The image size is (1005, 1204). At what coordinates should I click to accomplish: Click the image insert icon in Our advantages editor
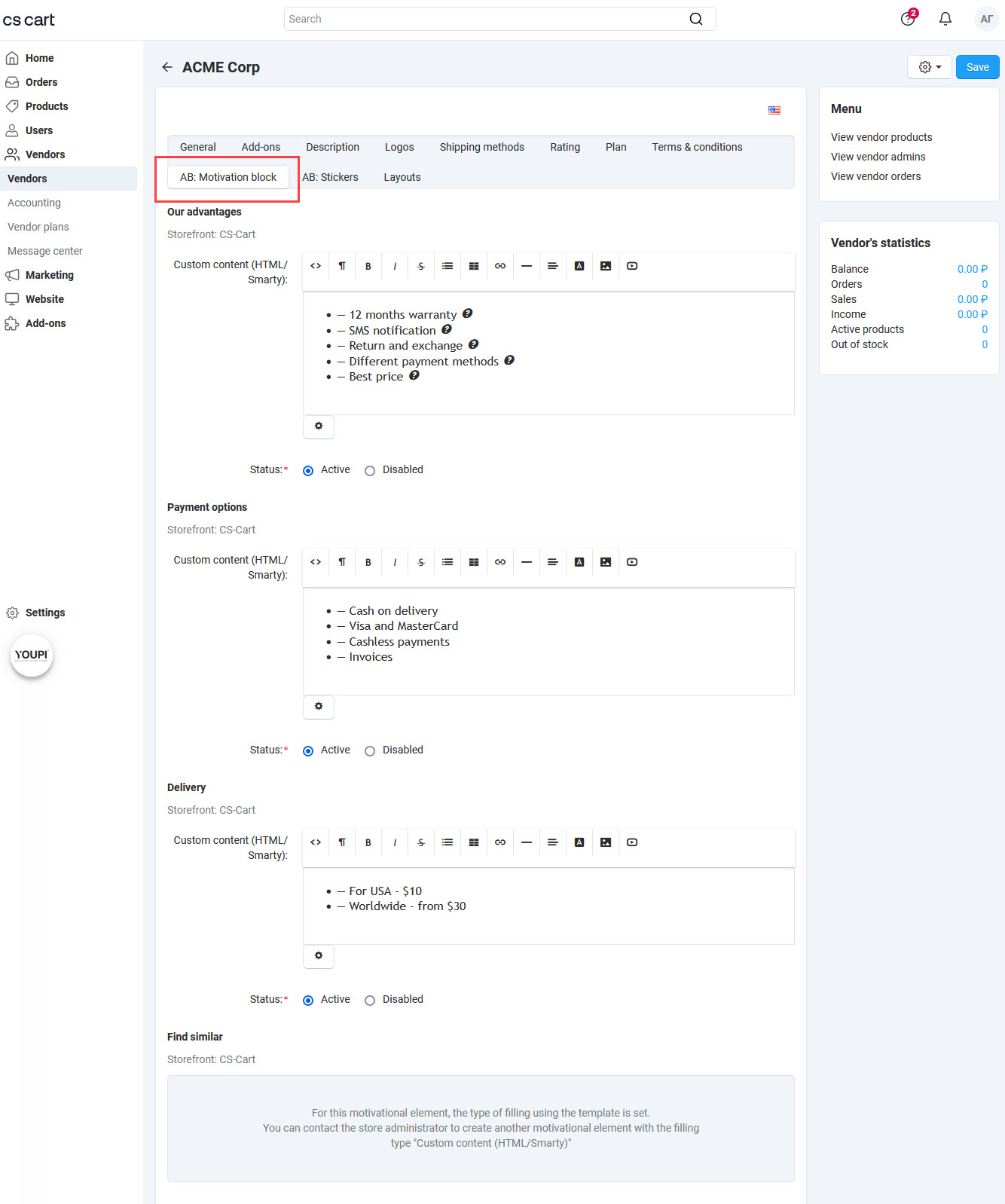606,266
